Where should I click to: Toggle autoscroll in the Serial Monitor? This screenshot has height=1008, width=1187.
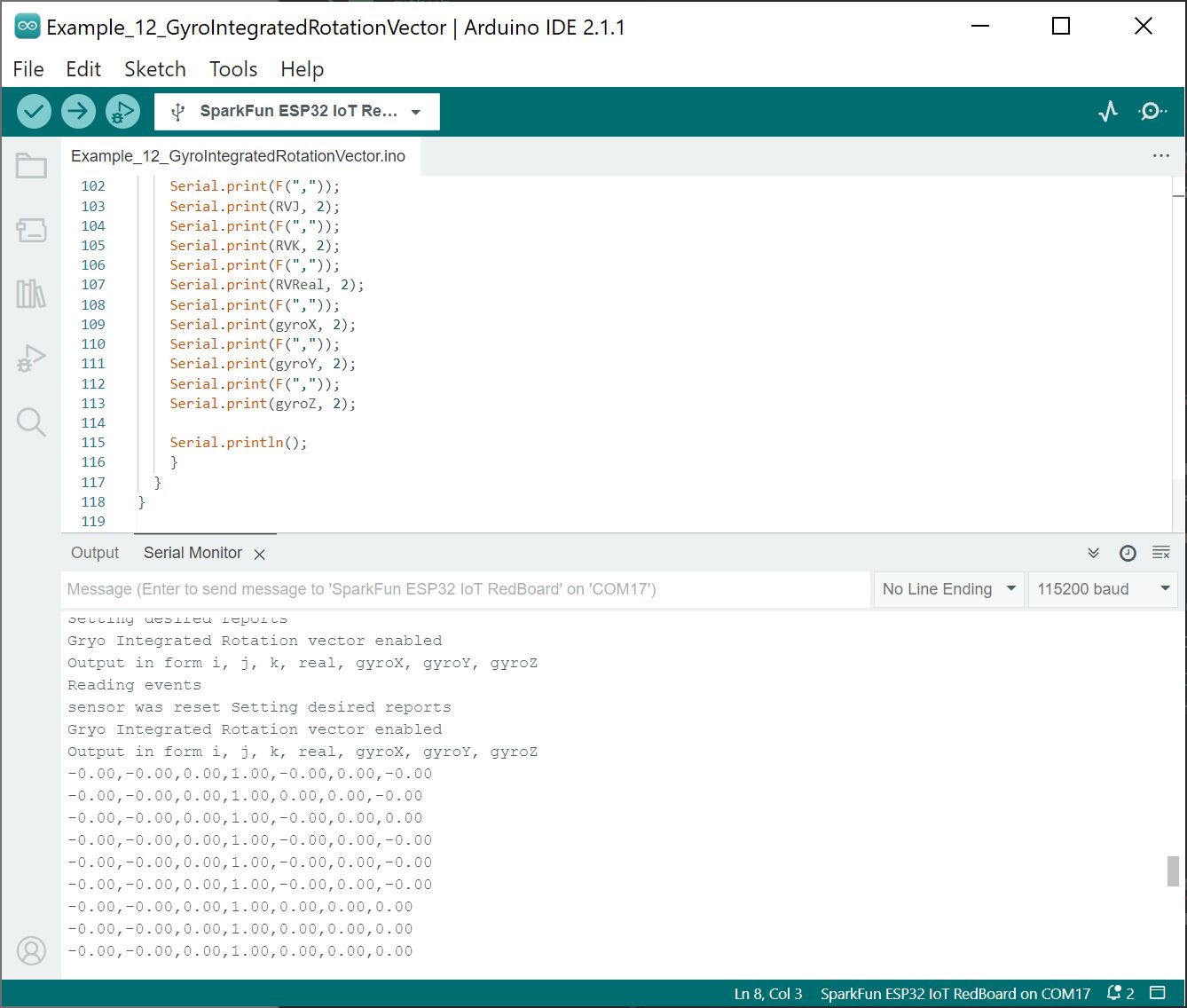(x=1094, y=553)
